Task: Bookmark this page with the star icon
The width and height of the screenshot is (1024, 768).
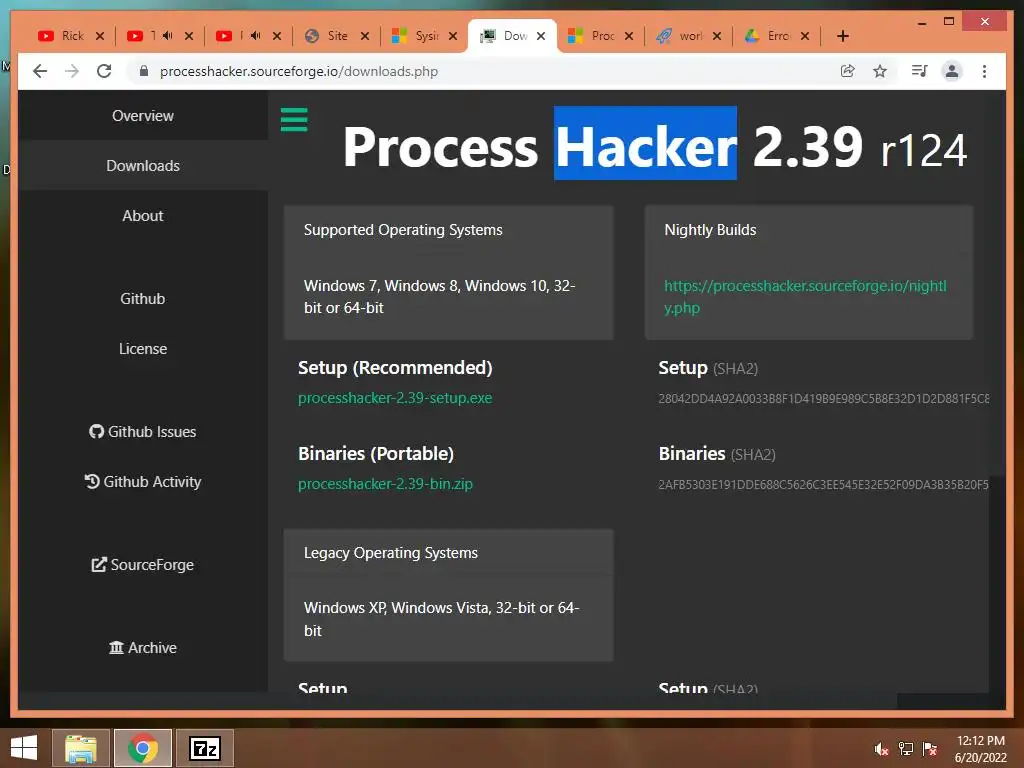Action: pos(880,71)
